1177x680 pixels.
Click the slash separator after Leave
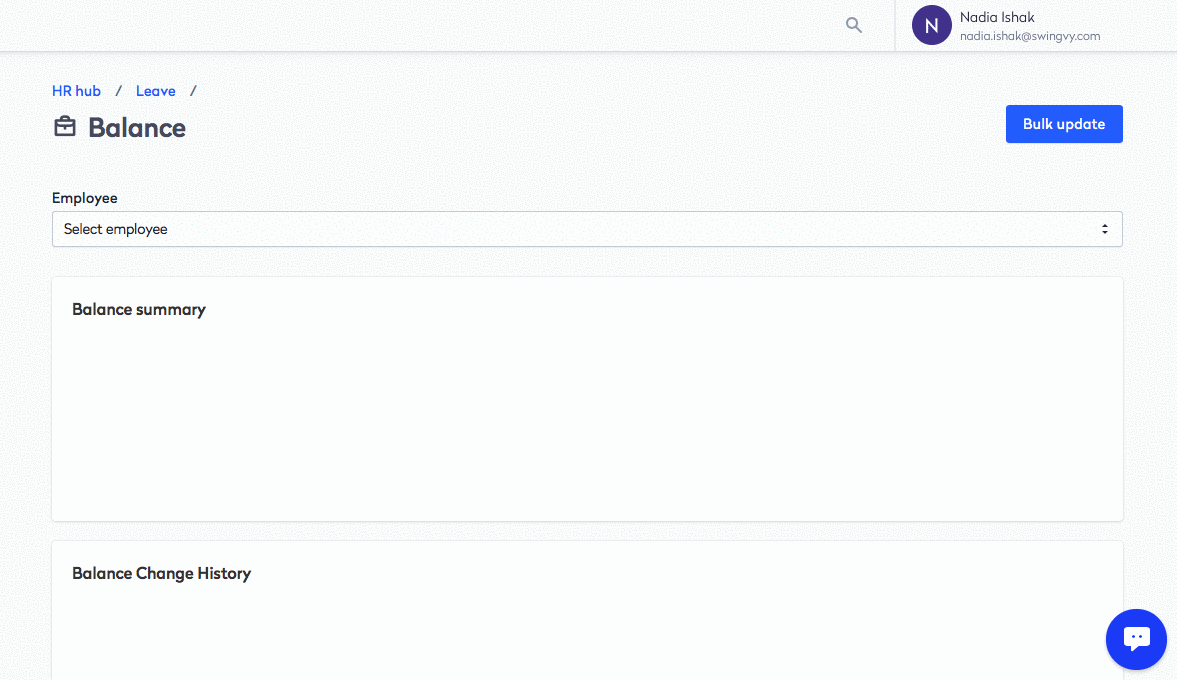point(193,91)
